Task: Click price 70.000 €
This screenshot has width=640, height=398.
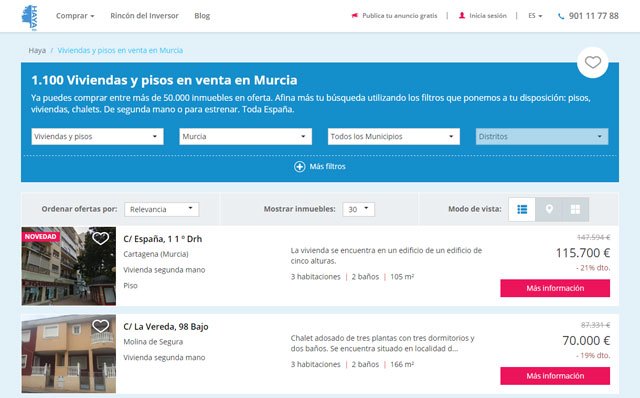Action: [586, 340]
